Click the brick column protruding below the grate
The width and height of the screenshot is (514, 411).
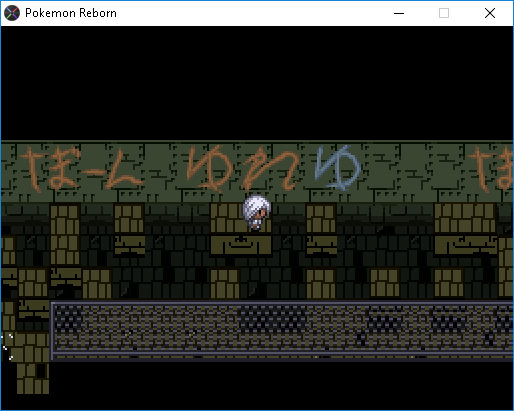click(x=33, y=378)
